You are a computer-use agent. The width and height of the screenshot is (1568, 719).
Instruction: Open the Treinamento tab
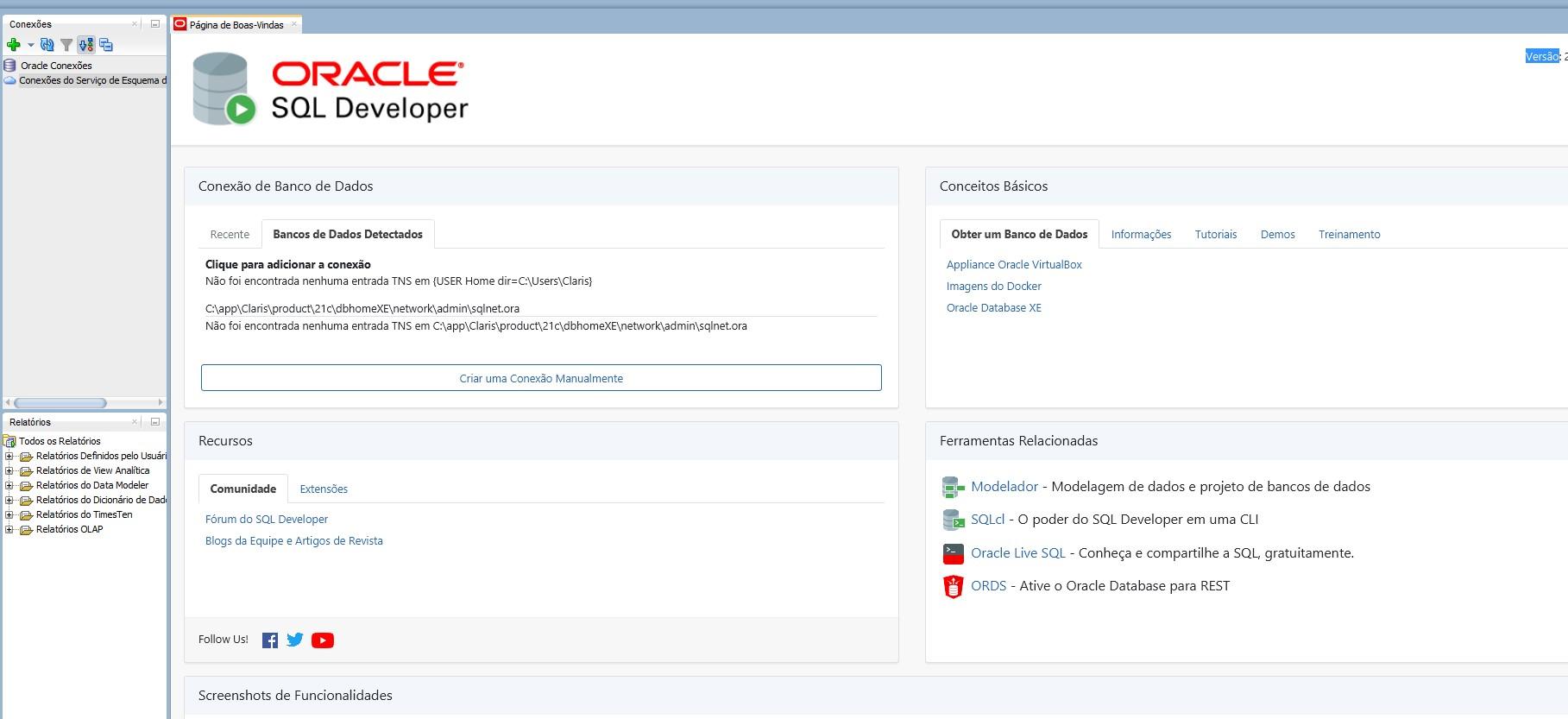click(x=1350, y=235)
